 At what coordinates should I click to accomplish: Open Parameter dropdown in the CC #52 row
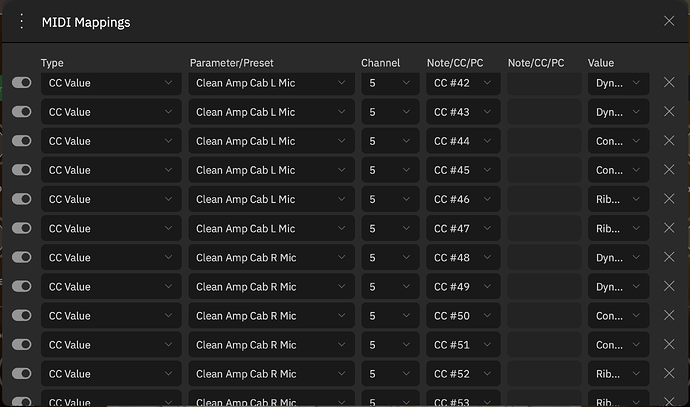pyautogui.click(x=272, y=373)
